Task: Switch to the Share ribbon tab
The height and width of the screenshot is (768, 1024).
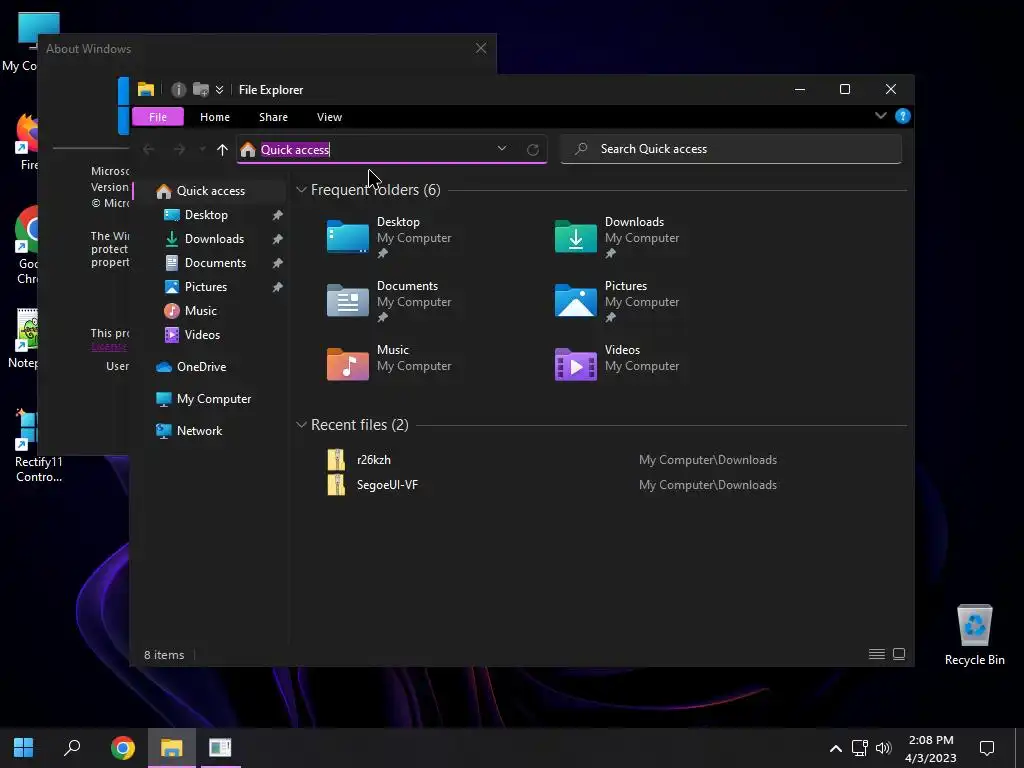Action: (x=273, y=117)
